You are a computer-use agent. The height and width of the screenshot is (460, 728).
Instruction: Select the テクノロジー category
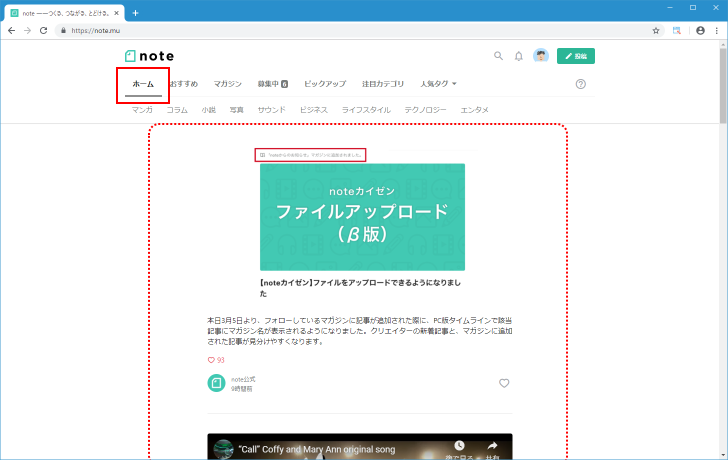click(x=425, y=110)
